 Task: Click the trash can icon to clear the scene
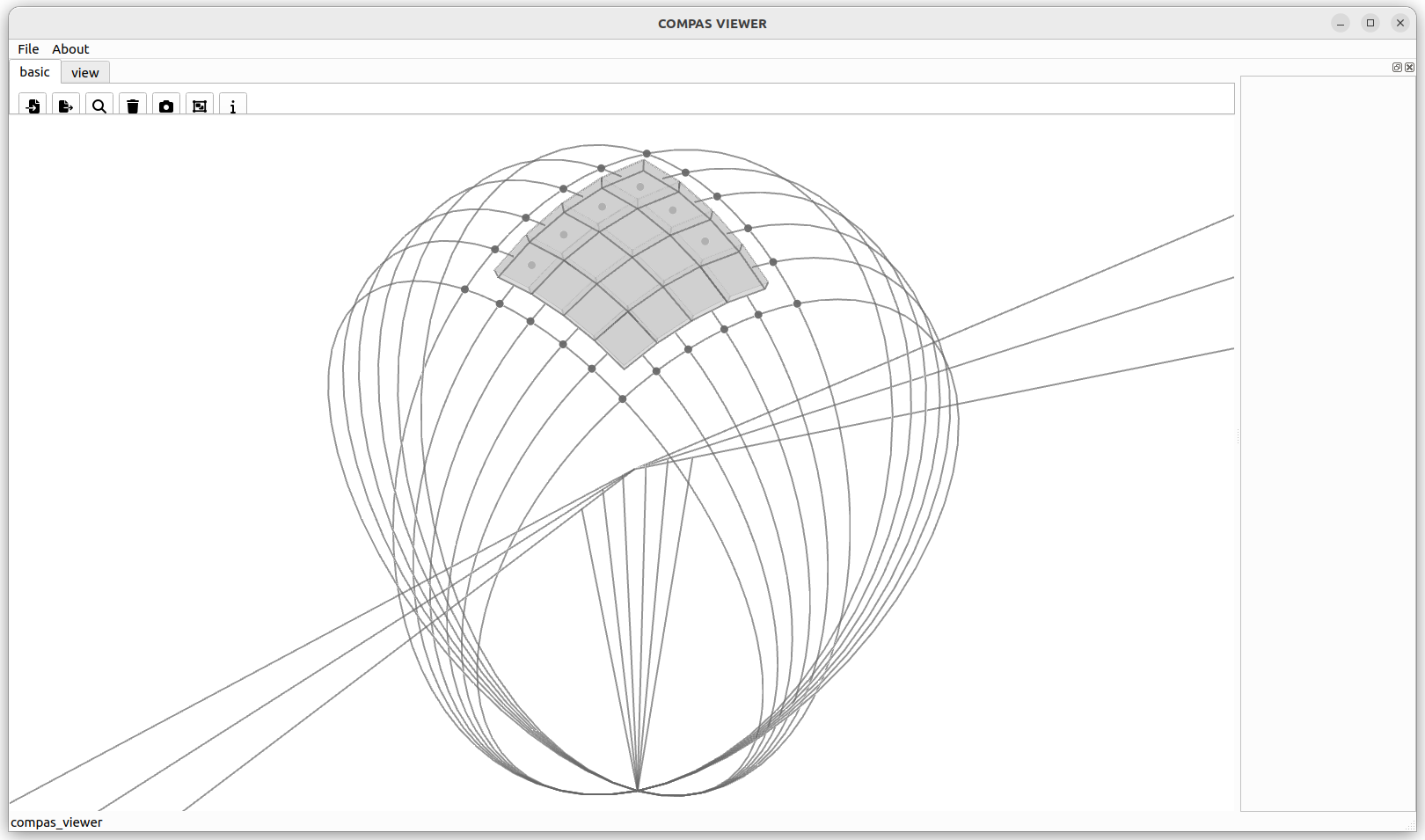(x=133, y=106)
